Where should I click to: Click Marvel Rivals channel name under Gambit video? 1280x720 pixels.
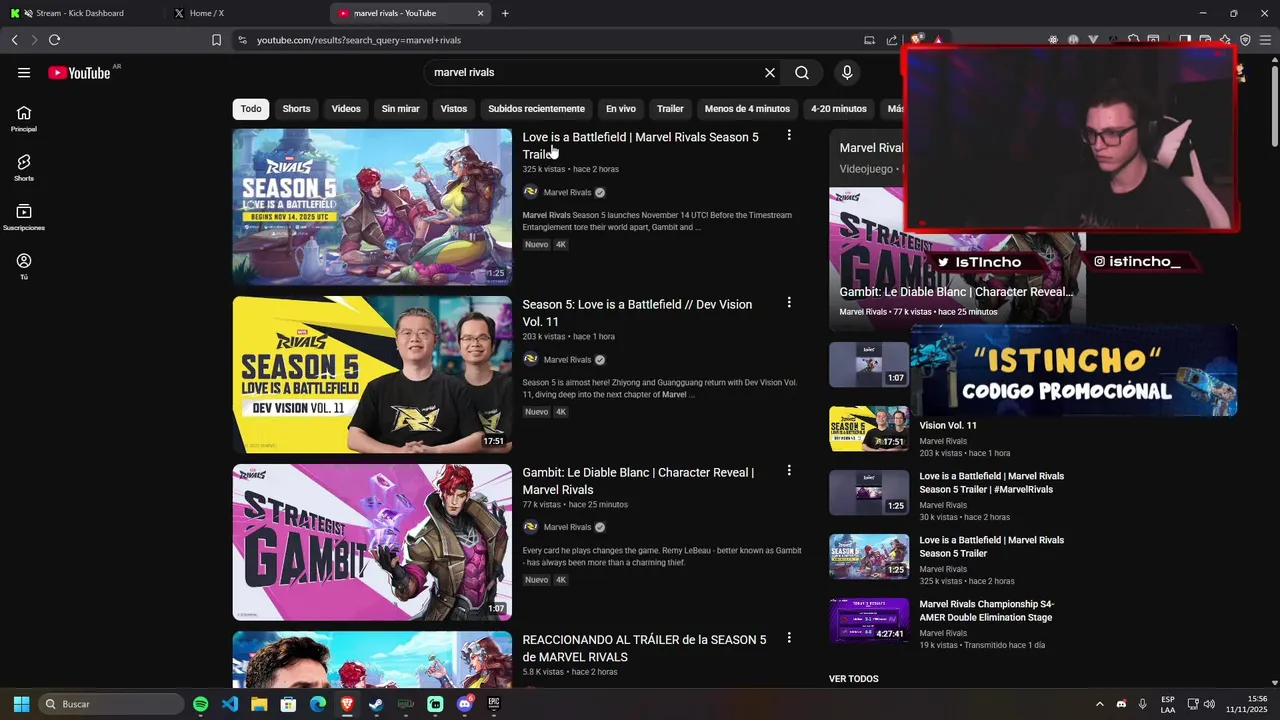click(567, 527)
